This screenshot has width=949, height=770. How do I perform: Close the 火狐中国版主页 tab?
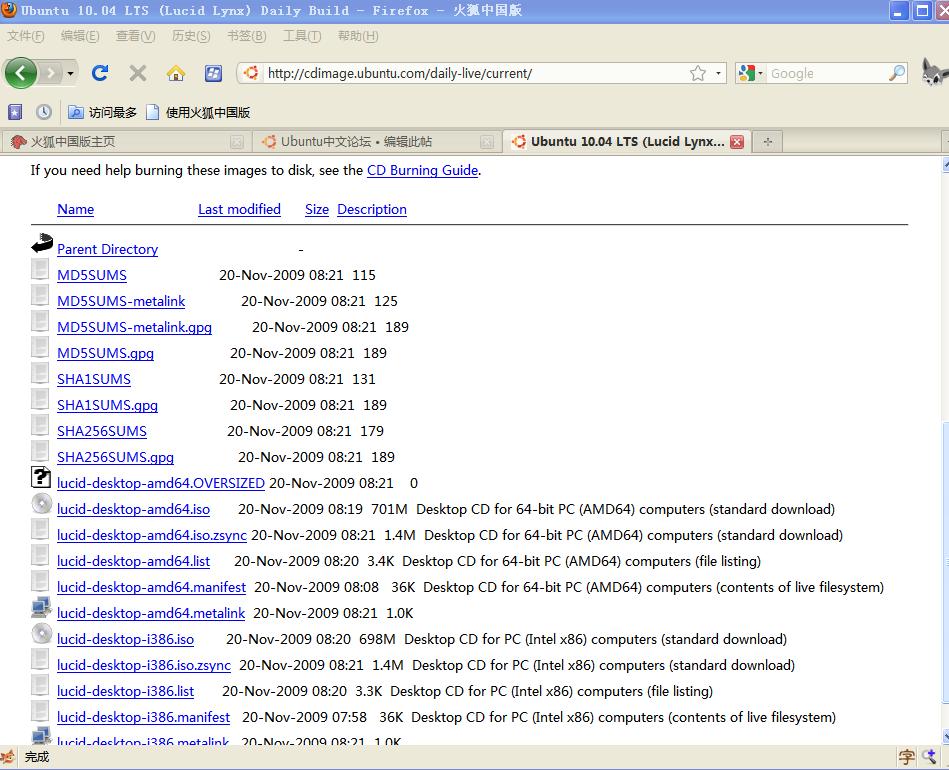(237, 142)
